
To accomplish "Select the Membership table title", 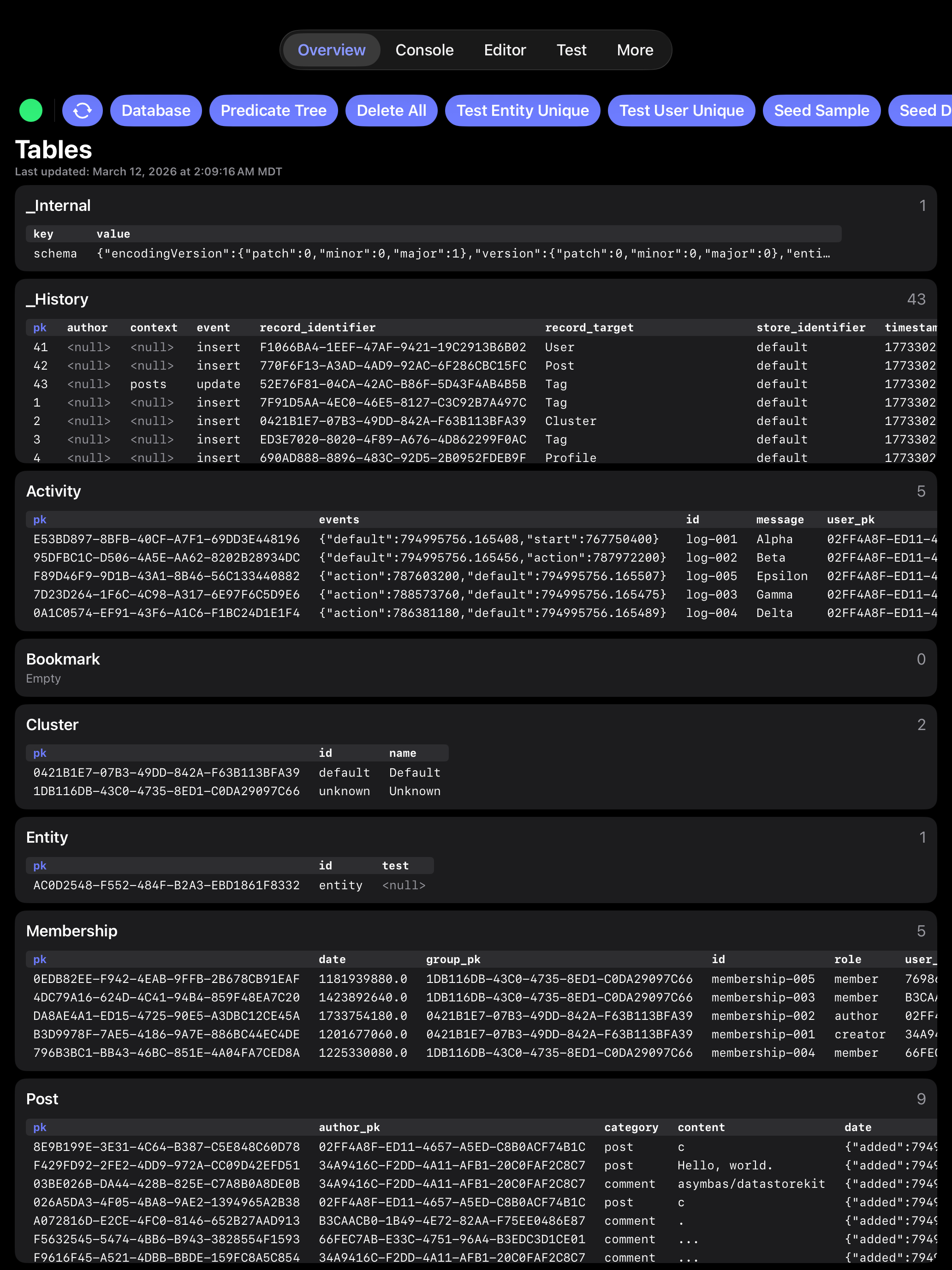I will point(72,931).
